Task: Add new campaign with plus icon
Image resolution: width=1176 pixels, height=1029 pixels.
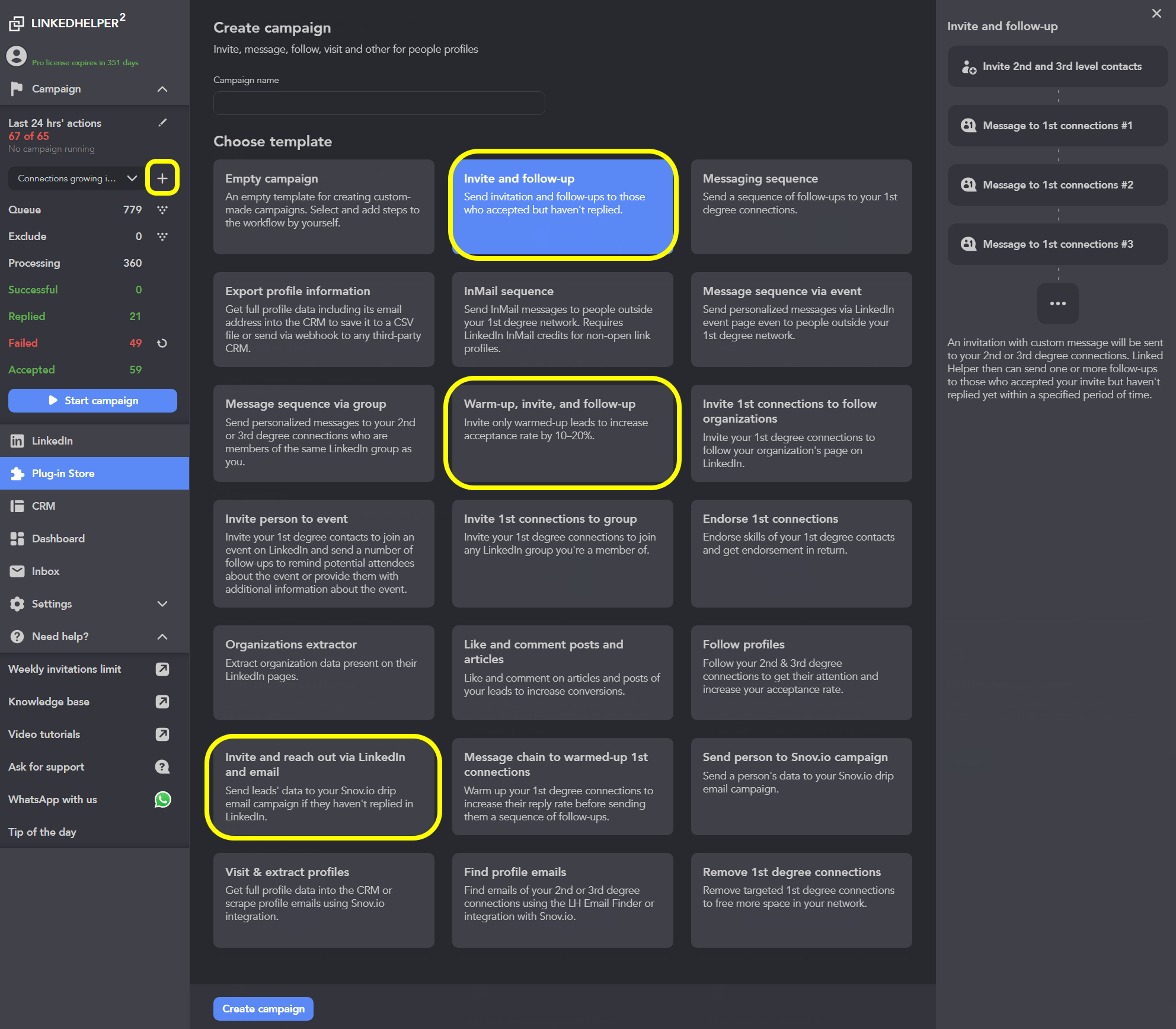Action: (x=162, y=178)
